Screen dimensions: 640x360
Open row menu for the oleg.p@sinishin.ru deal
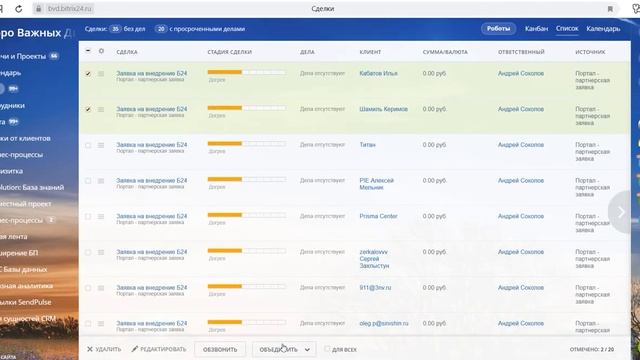101,324
